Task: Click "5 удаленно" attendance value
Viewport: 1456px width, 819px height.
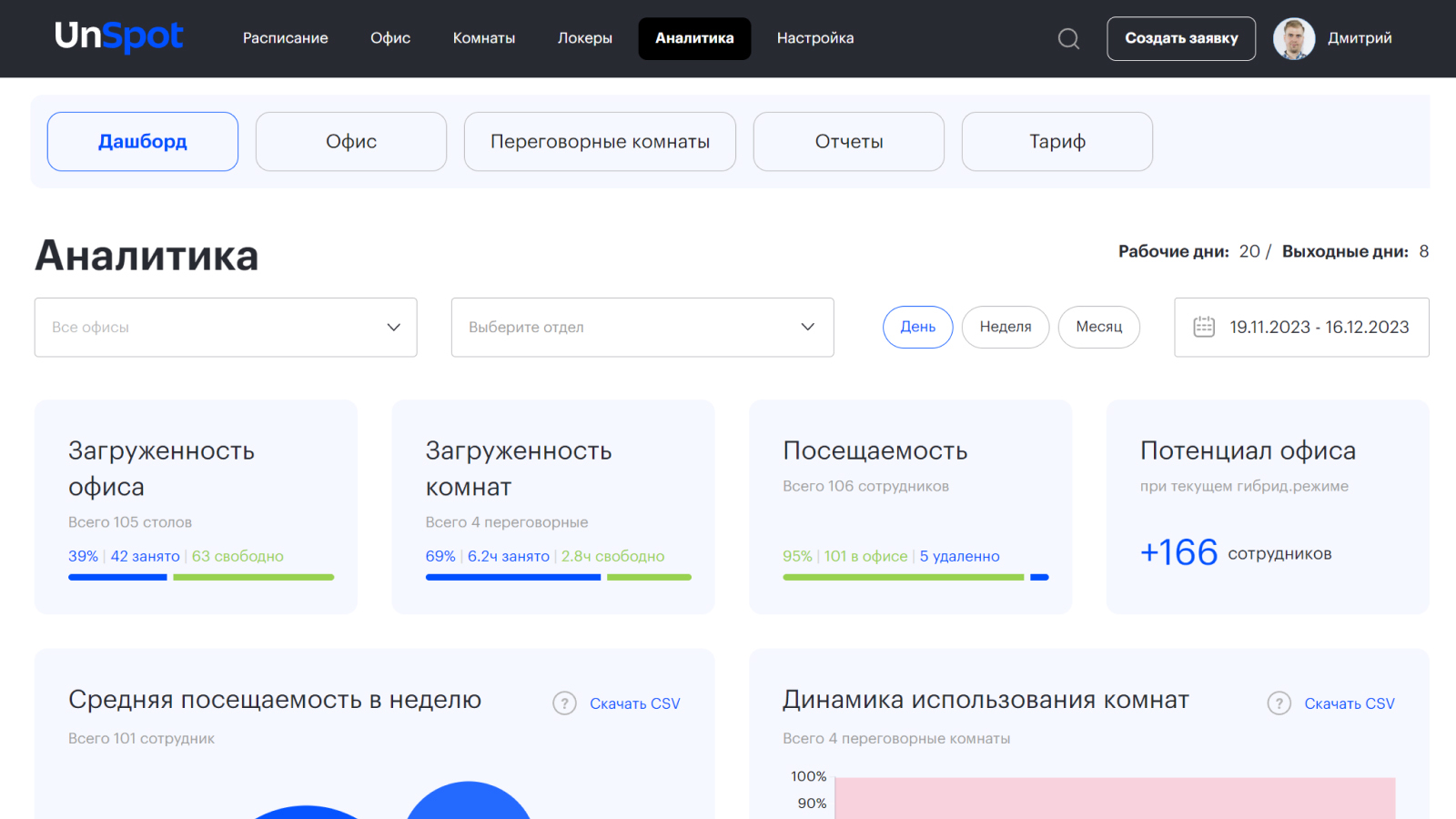Action: pyautogui.click(x=959, y=556)
